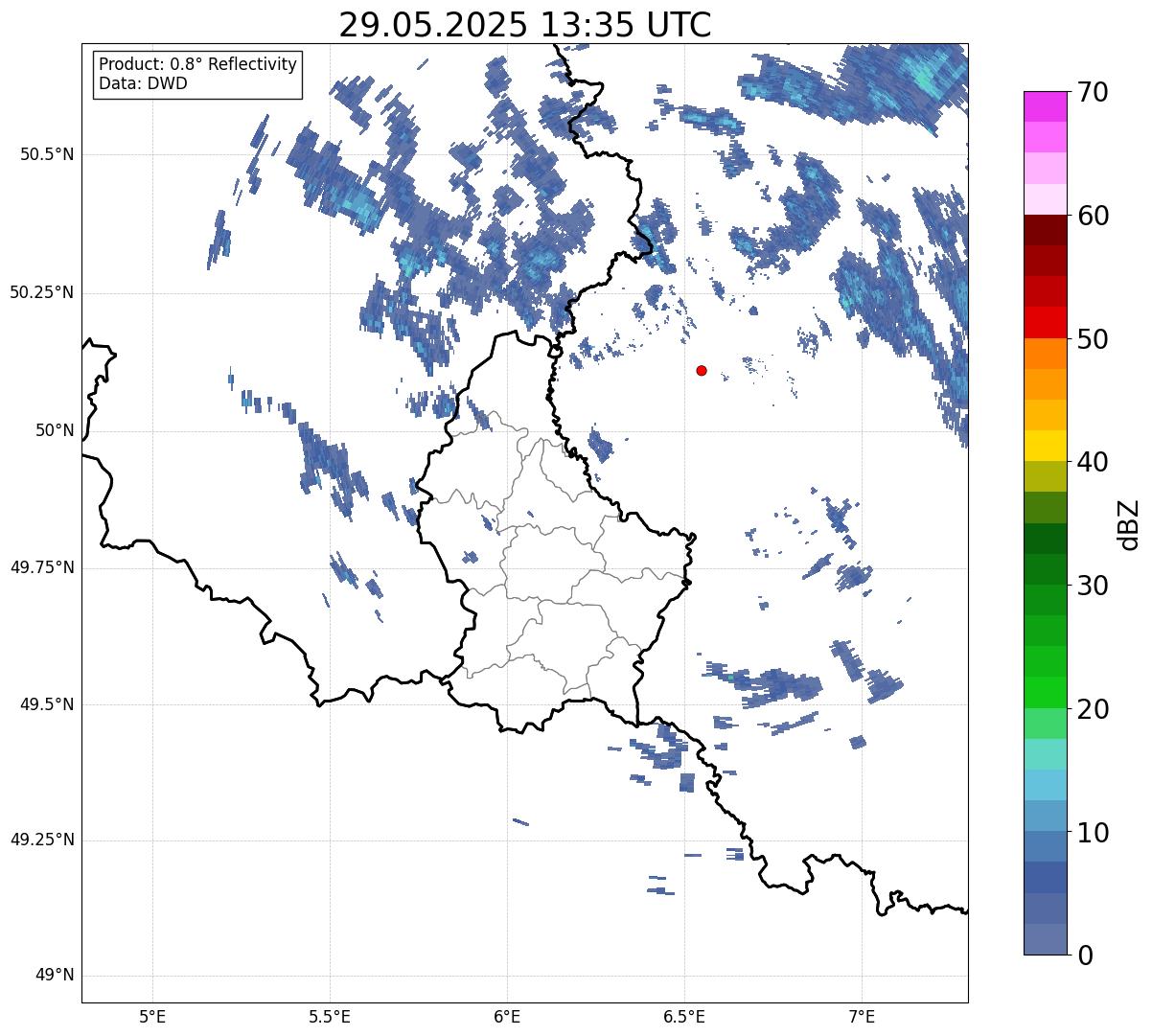Click the latitude label 49°N

[55, 976]
